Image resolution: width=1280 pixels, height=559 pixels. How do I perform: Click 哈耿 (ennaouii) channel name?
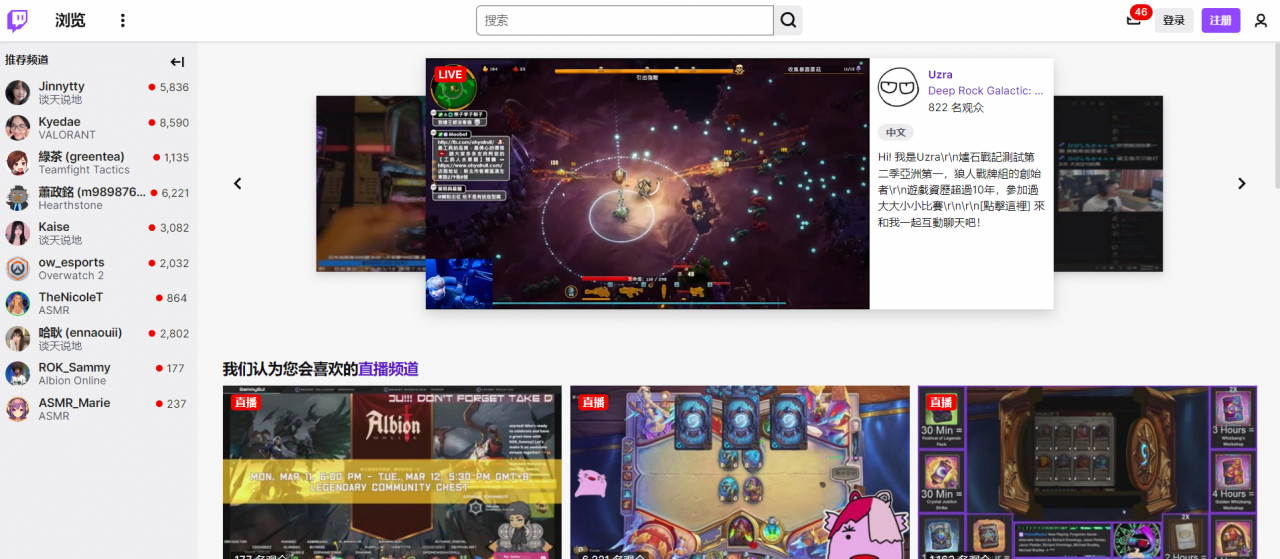(80, 333)
